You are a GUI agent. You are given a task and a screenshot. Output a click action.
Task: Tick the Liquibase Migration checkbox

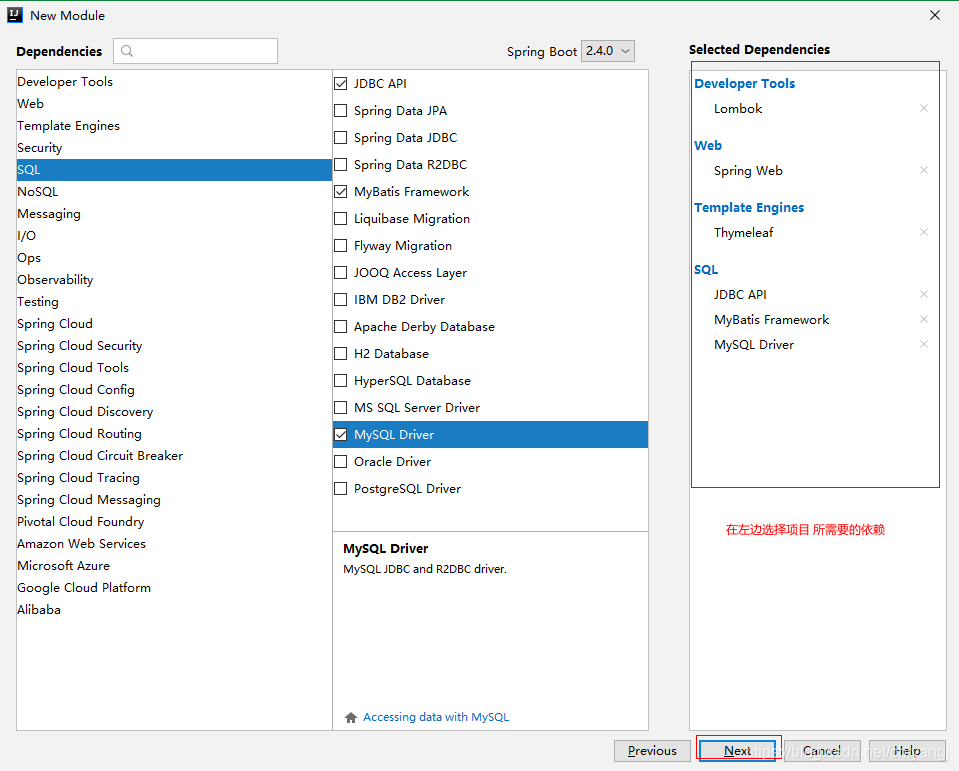tap(341, 218)
